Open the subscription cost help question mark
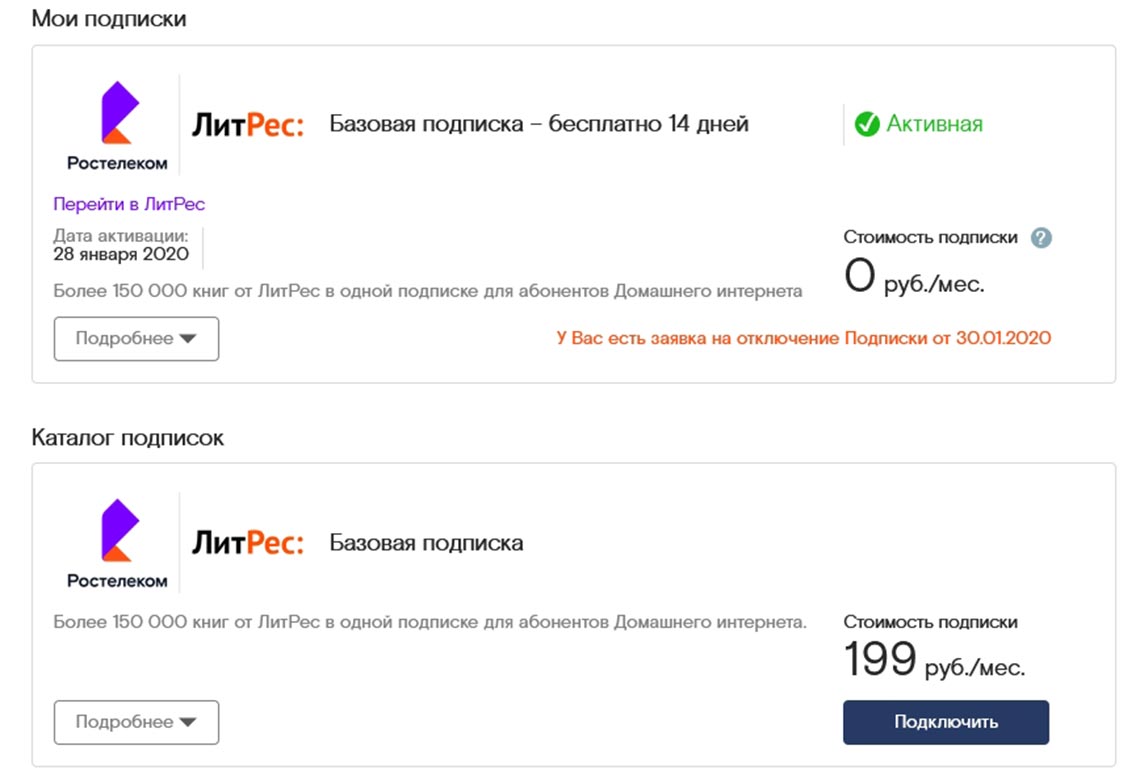This screenshot has width=1140, height=779. pyautogui.click(x=1041, y=238)
